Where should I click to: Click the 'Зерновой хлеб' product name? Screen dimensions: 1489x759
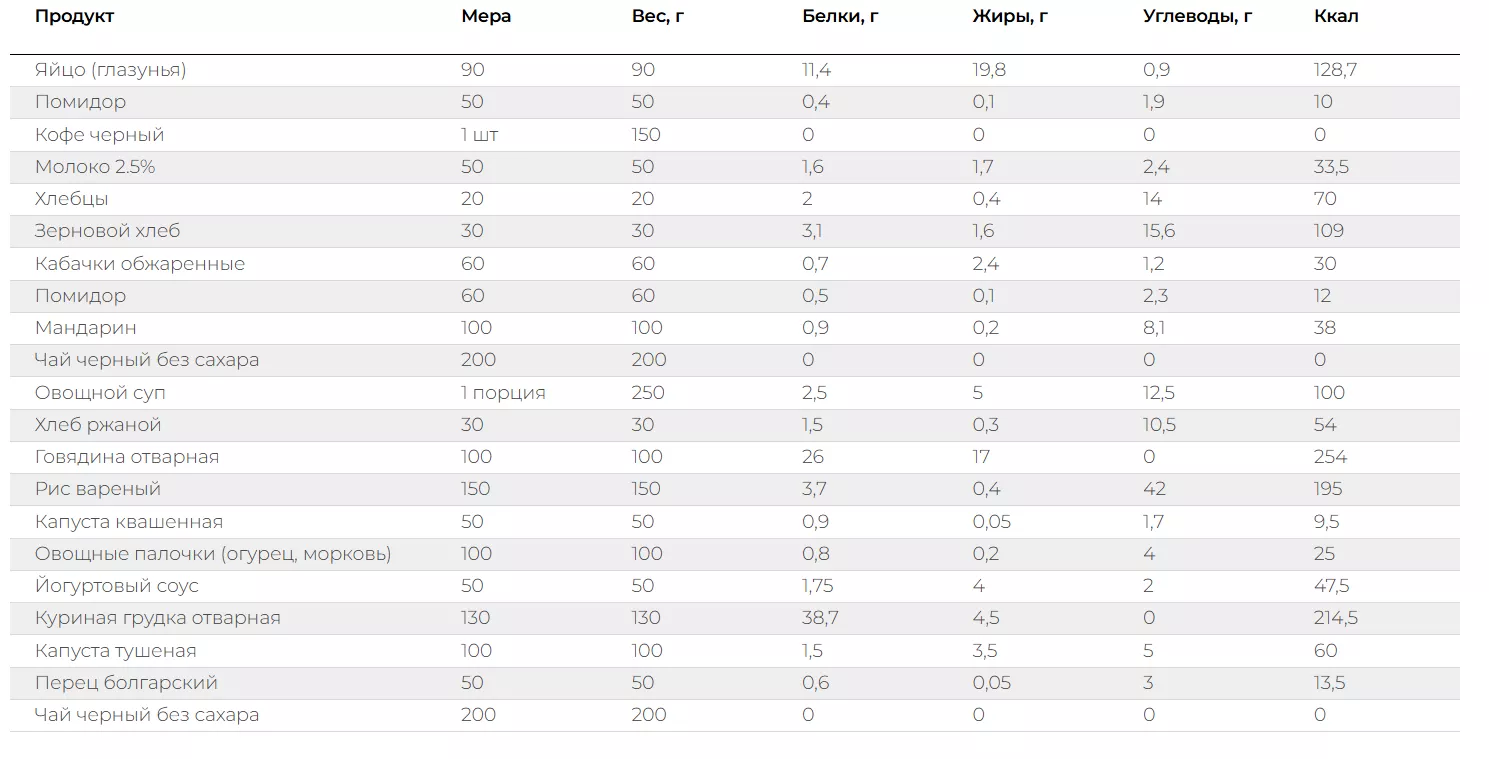(x=107, y=231)
